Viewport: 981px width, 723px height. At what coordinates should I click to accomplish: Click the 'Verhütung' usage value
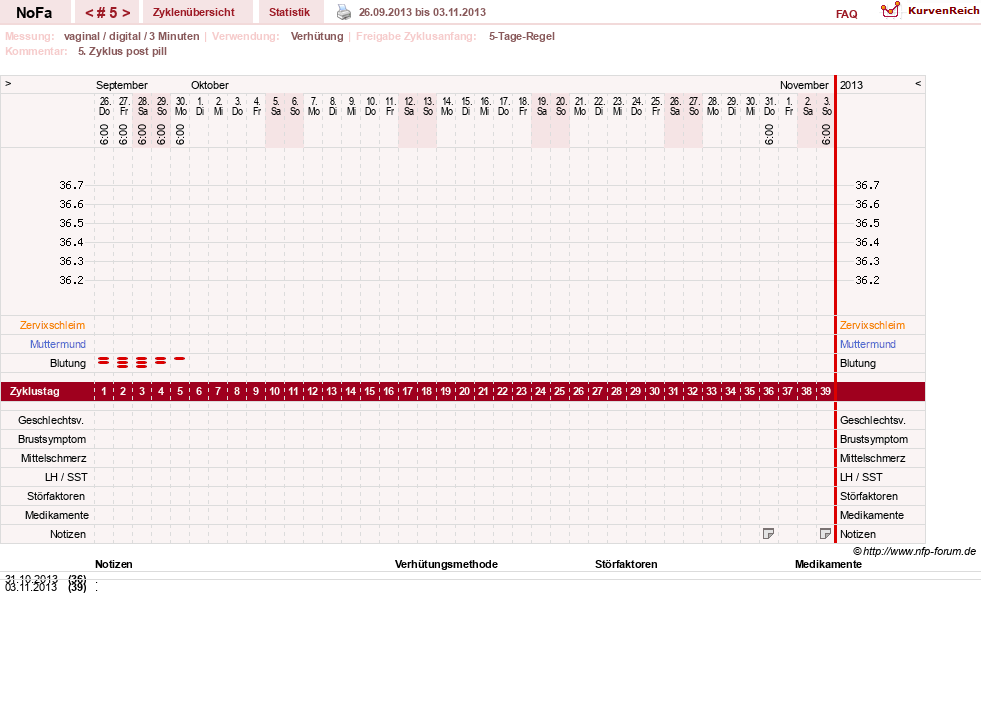[317, 36]
